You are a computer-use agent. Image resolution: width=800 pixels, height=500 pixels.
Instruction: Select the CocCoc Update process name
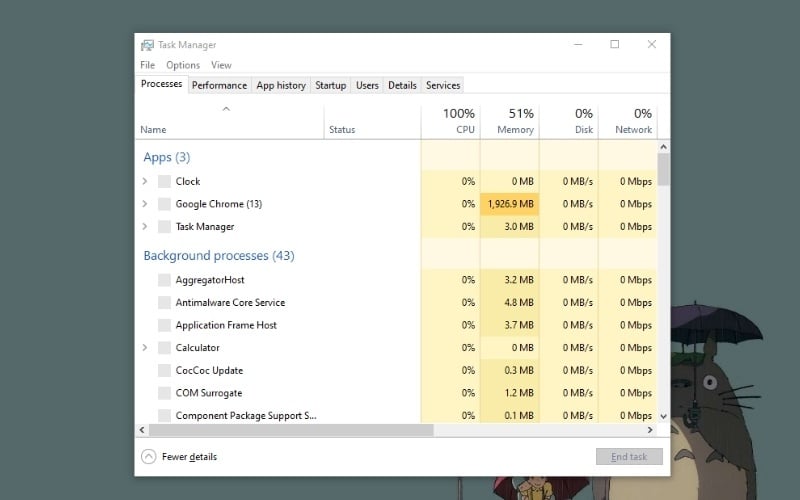coord(209,370)
